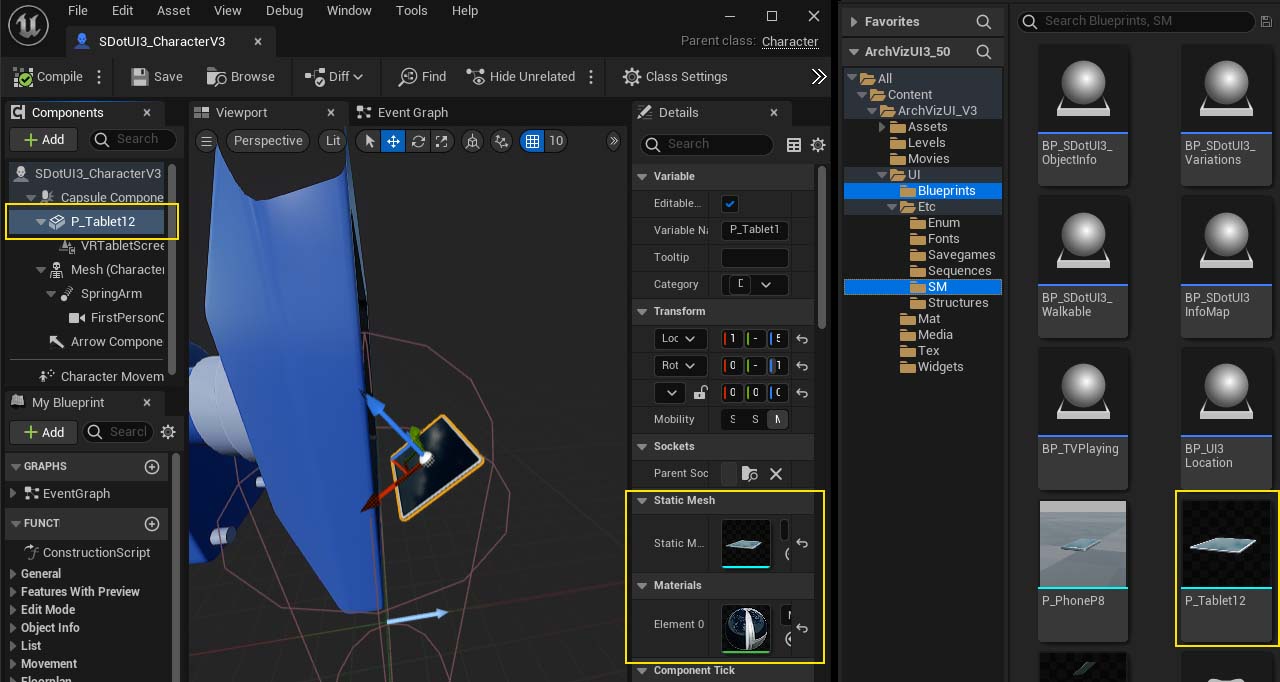The width and height of the screenshot is (1280, 682).
Task: Click the Favorites search magnifier icon
Action: 984,21
